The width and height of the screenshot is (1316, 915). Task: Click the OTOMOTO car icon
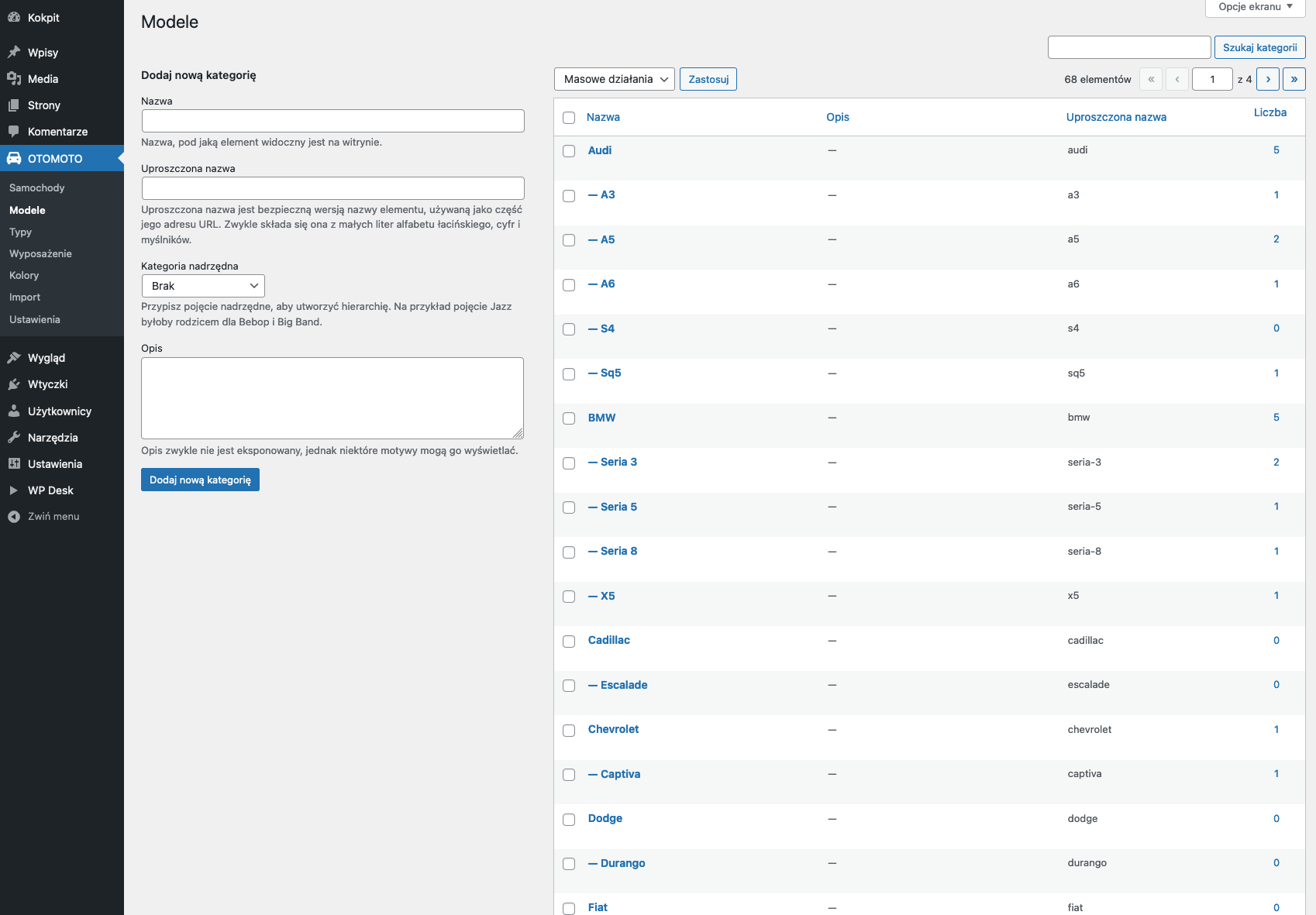pos(14,159)
